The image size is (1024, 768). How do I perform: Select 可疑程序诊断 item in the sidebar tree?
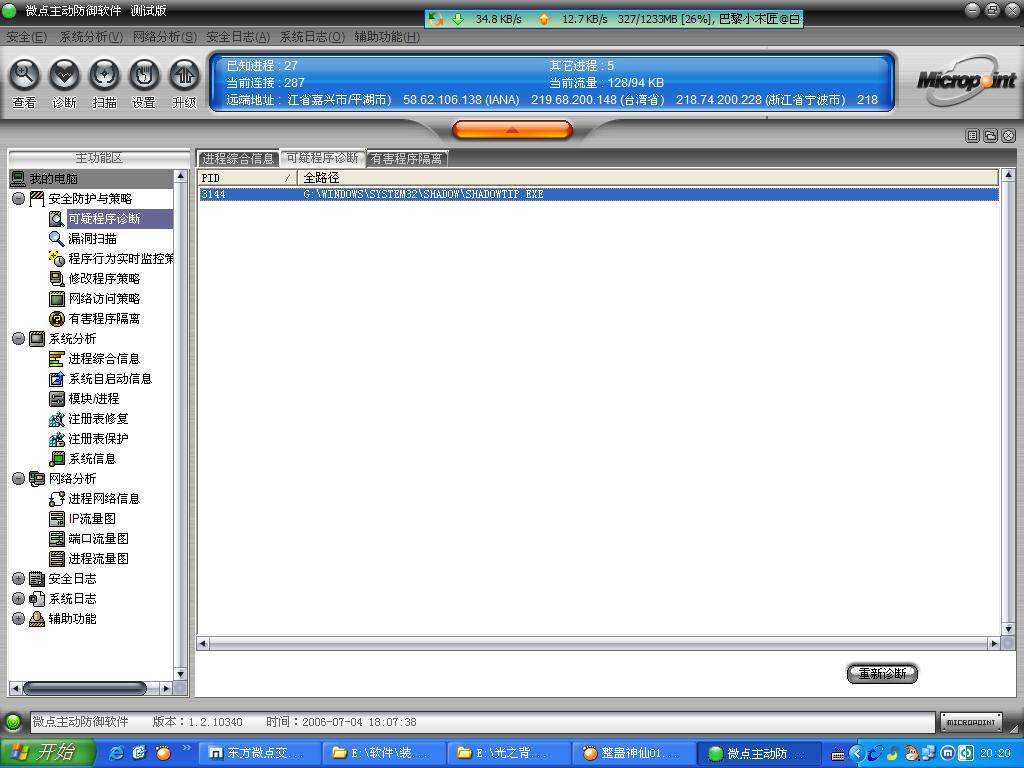pos(104,219)
